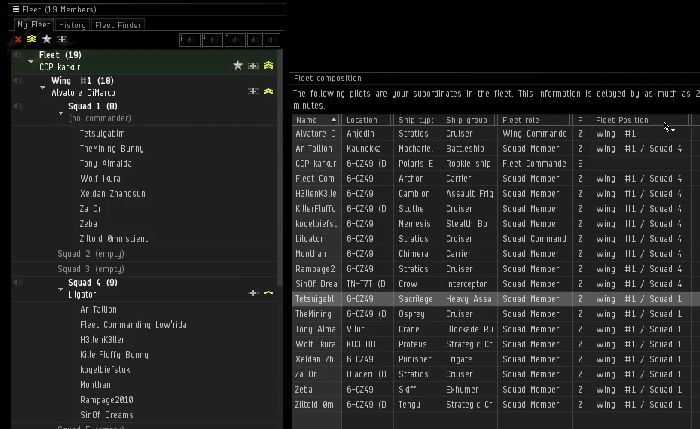The height and width of the screenshot is (429, 700).
Task: Select Tetsuigabim in Squad 1
Action: point(102,133)
